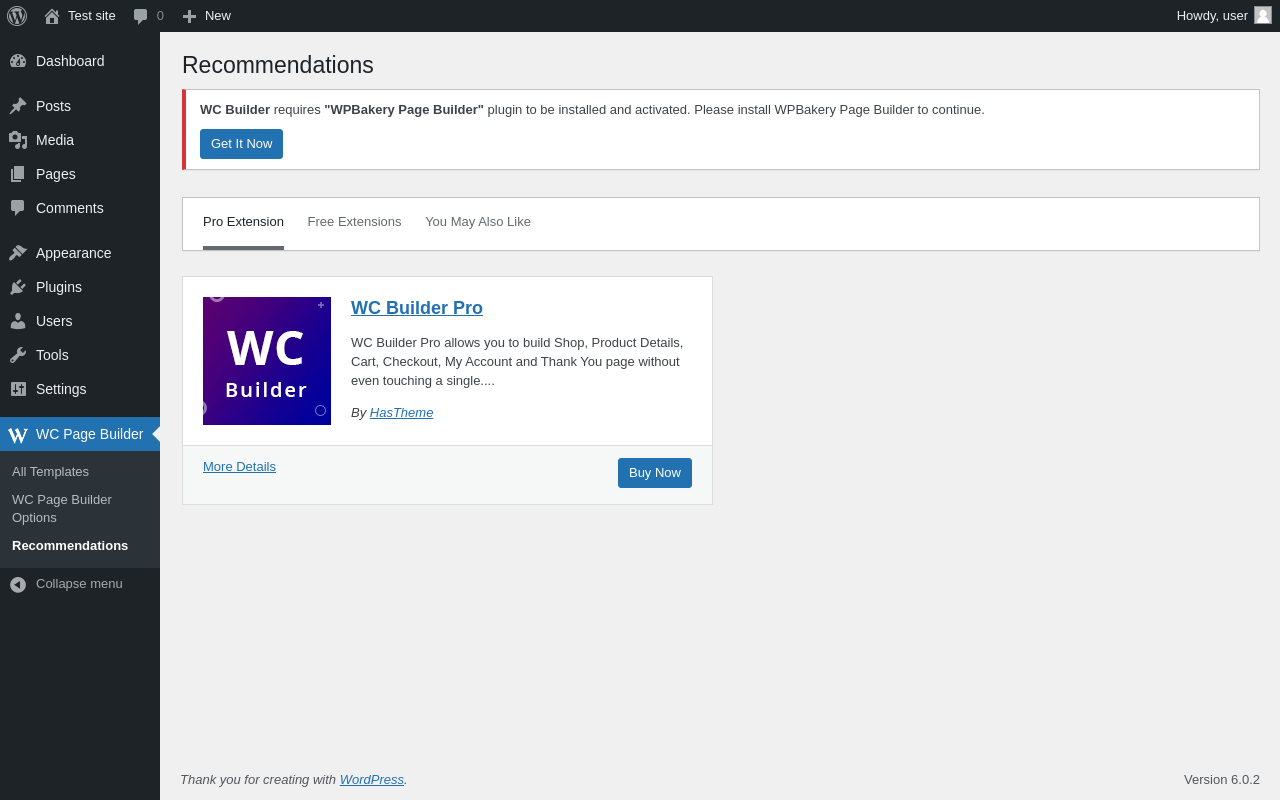
Task: Click the WC Page Builder W icon
Action: point(18,435)
